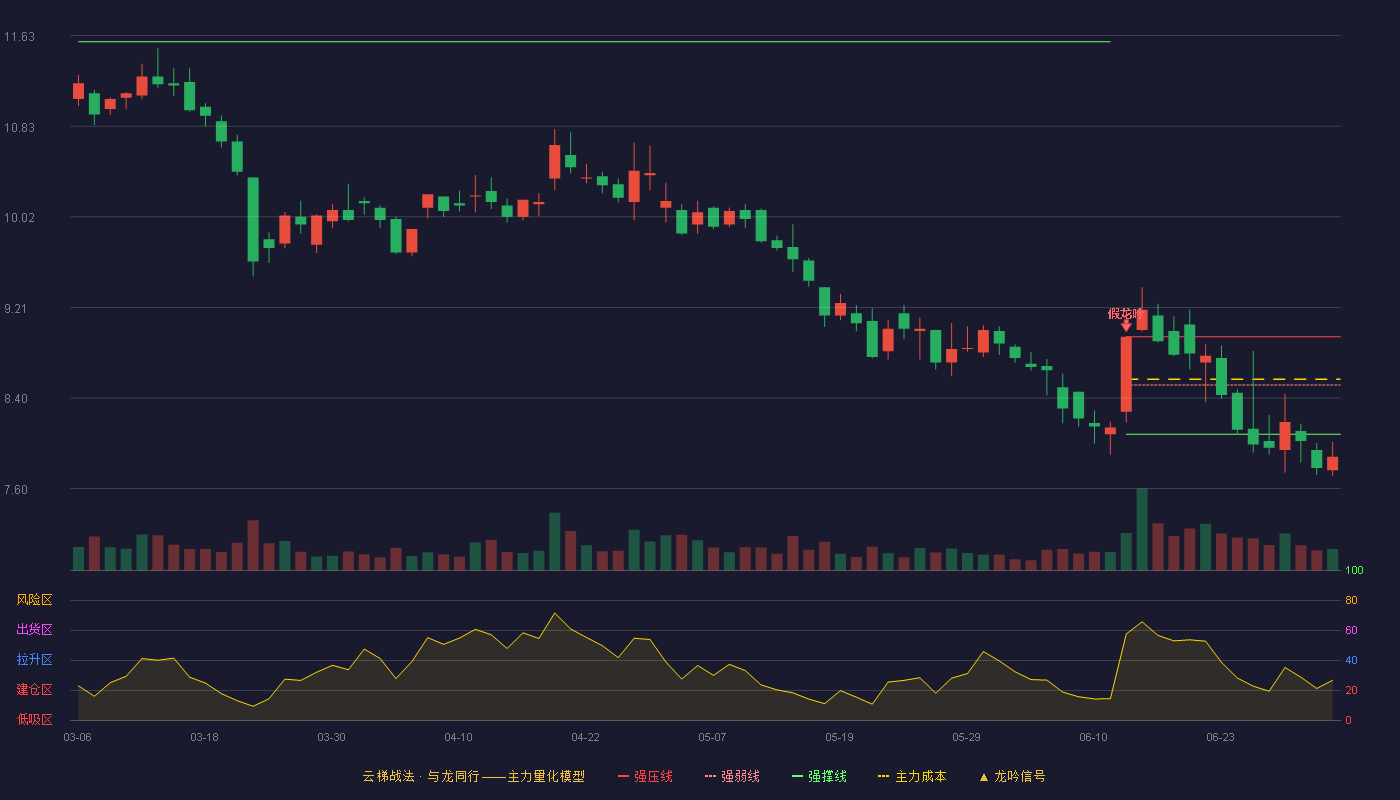Image resolution: width=1400 pixels, height=800 pixels.
Task: Click the 建仓区 zone label
Action: (x=34, y=690)
